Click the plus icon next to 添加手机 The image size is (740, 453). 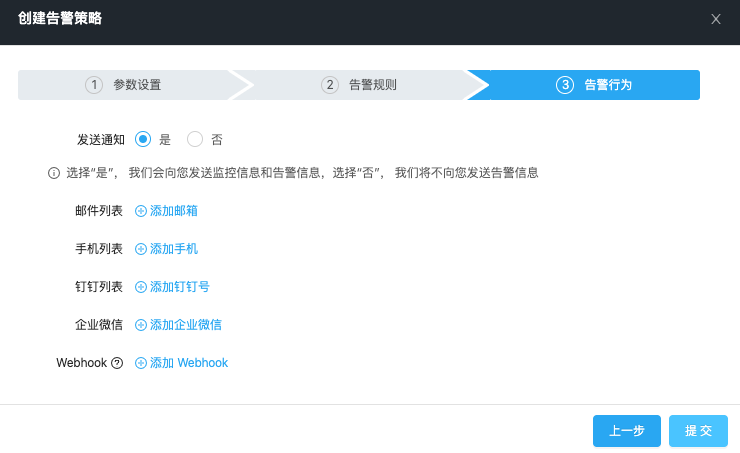point(141,249)
